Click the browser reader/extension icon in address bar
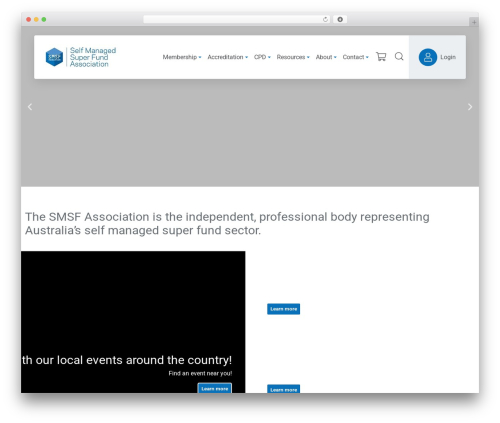500x423 pixels. [340, 20]
